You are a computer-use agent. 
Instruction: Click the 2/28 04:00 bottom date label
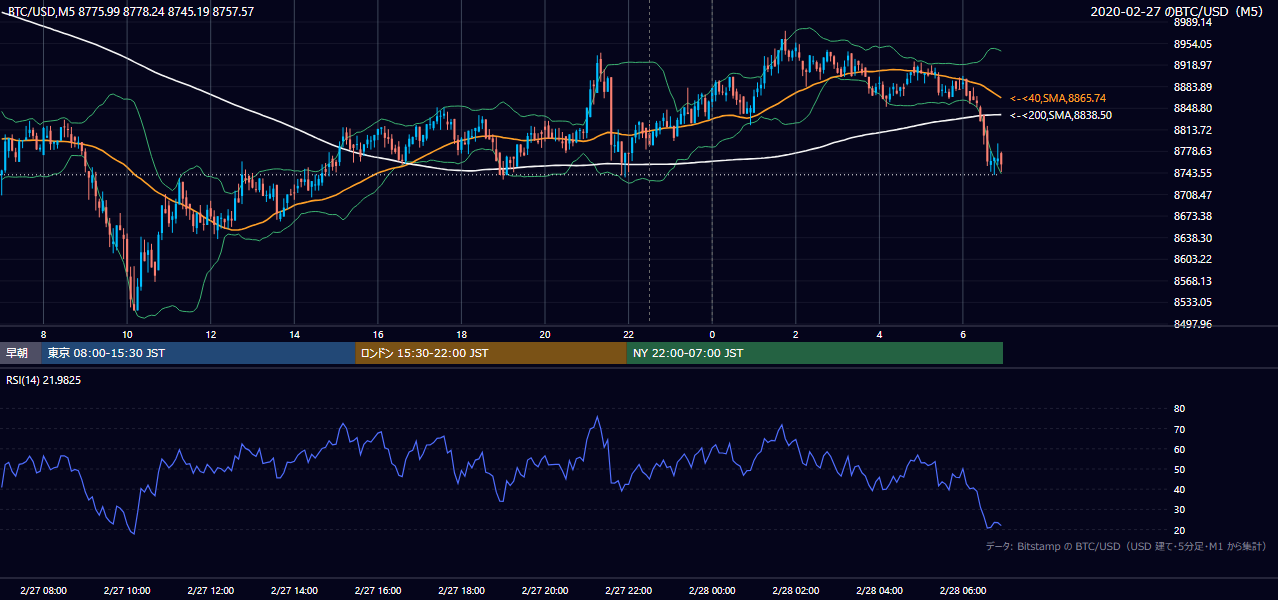pos(879,590)
